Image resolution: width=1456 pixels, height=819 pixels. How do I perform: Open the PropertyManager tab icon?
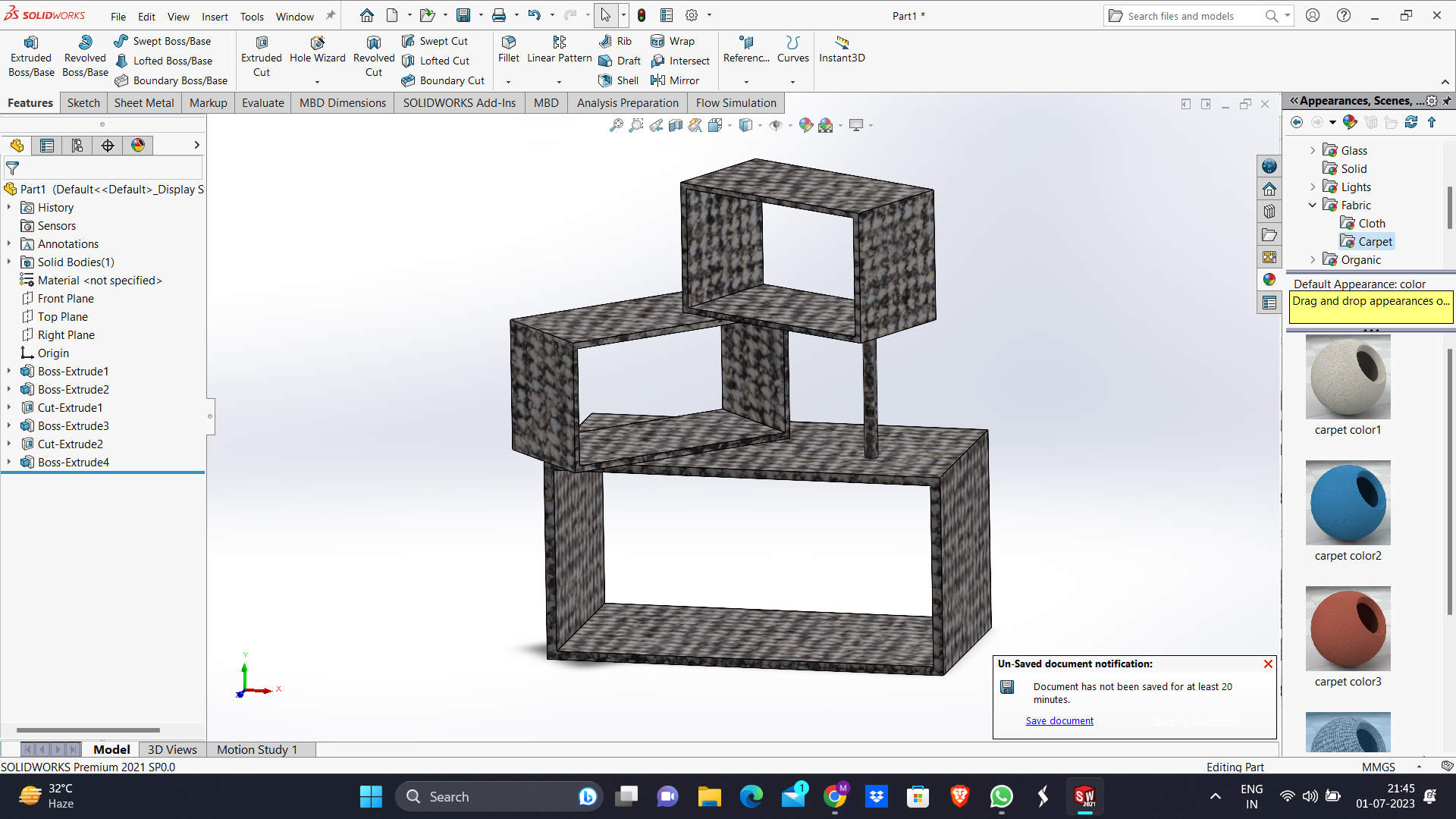tap(47, 146)
